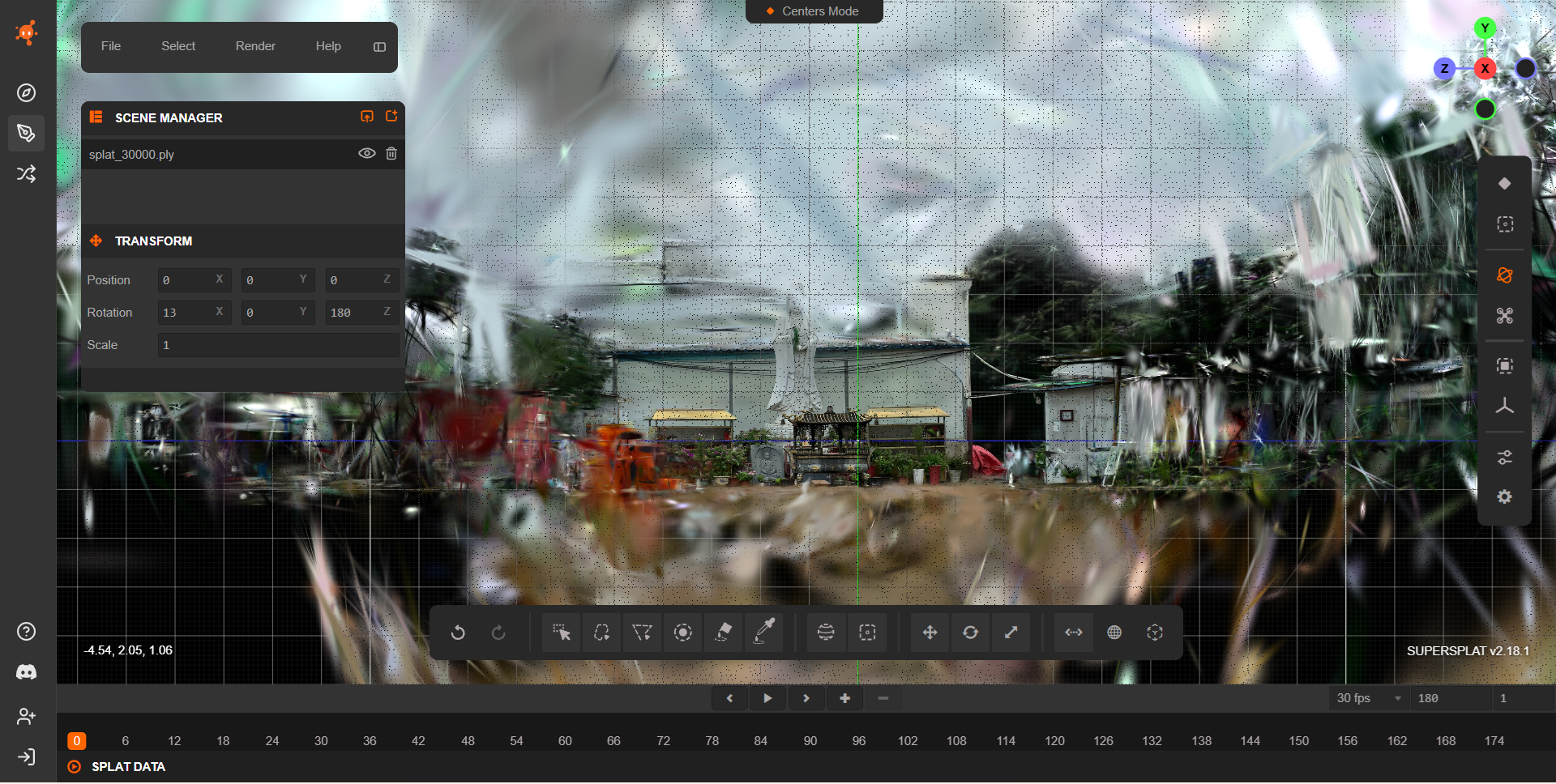Pick the Flood fill selection tool
Image resolution: width=1556 pixels, height=784 pixels.
(x=724, y=633)
